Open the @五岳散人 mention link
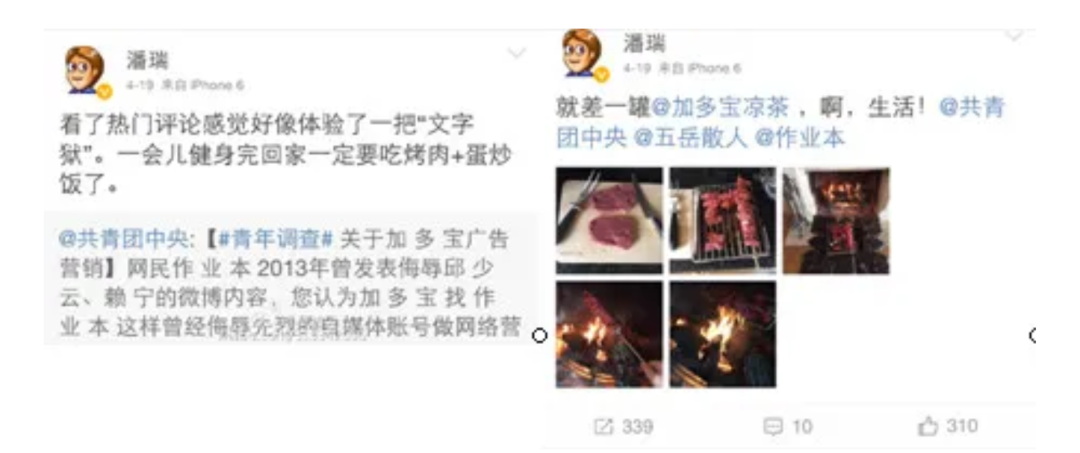Screen dimensions: 1080x453 [690, 138]
